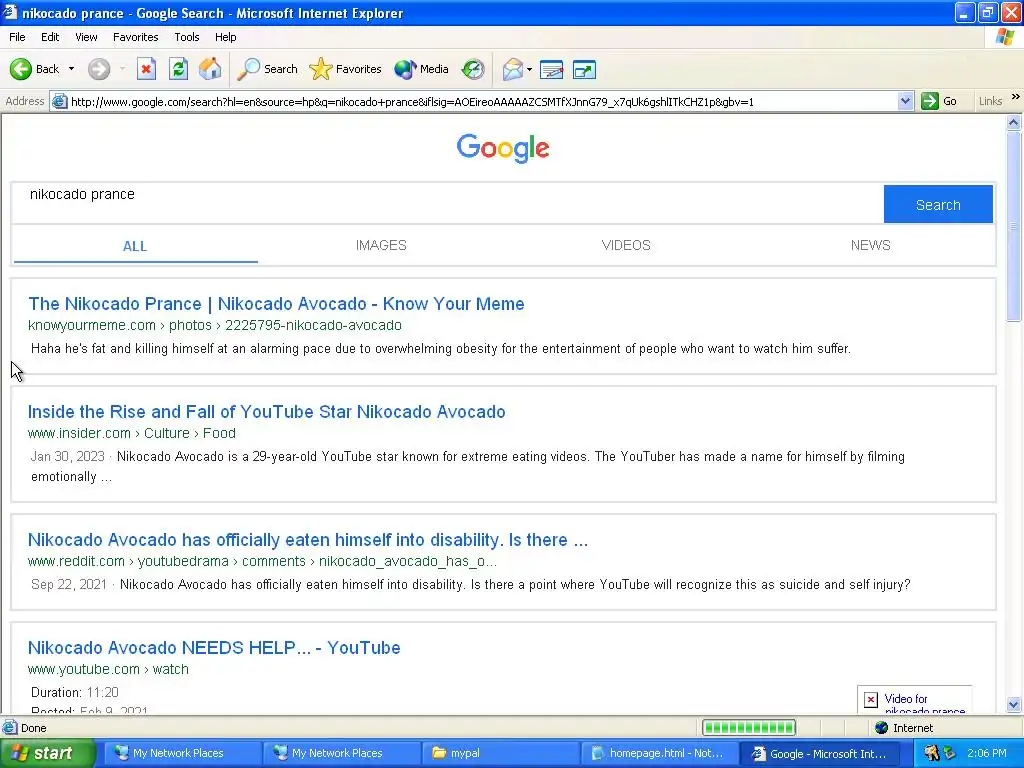Open the reddit eaten himself into disability result

pos(308,539)
